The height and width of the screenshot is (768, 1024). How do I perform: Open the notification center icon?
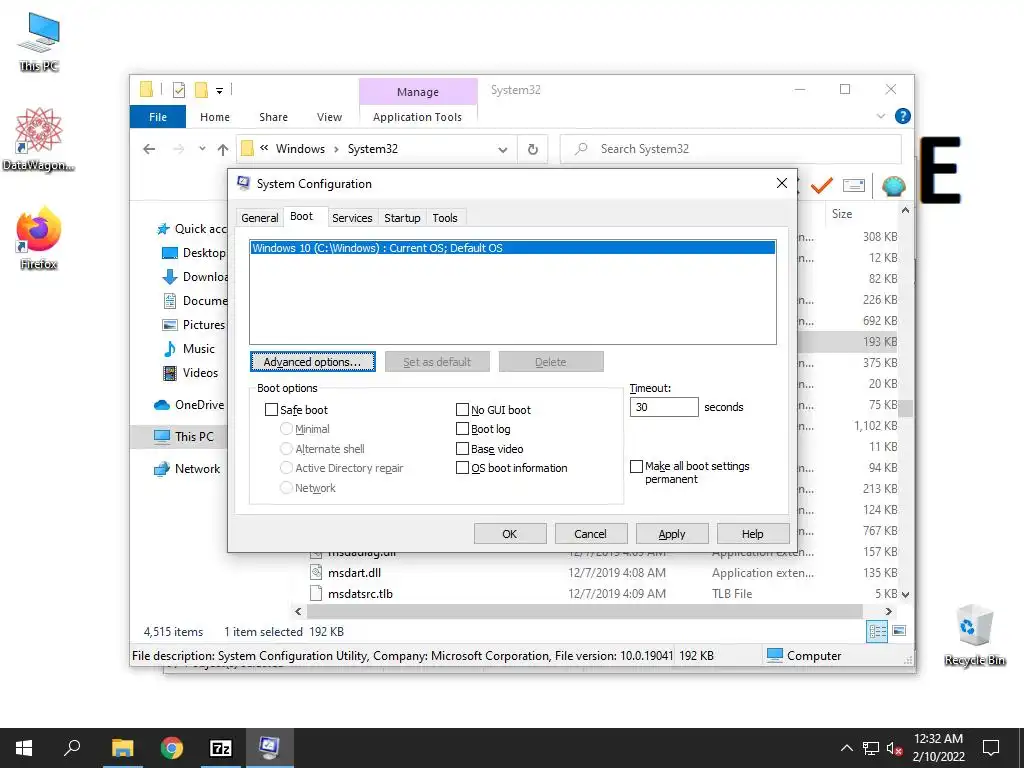tap(991, 748)
